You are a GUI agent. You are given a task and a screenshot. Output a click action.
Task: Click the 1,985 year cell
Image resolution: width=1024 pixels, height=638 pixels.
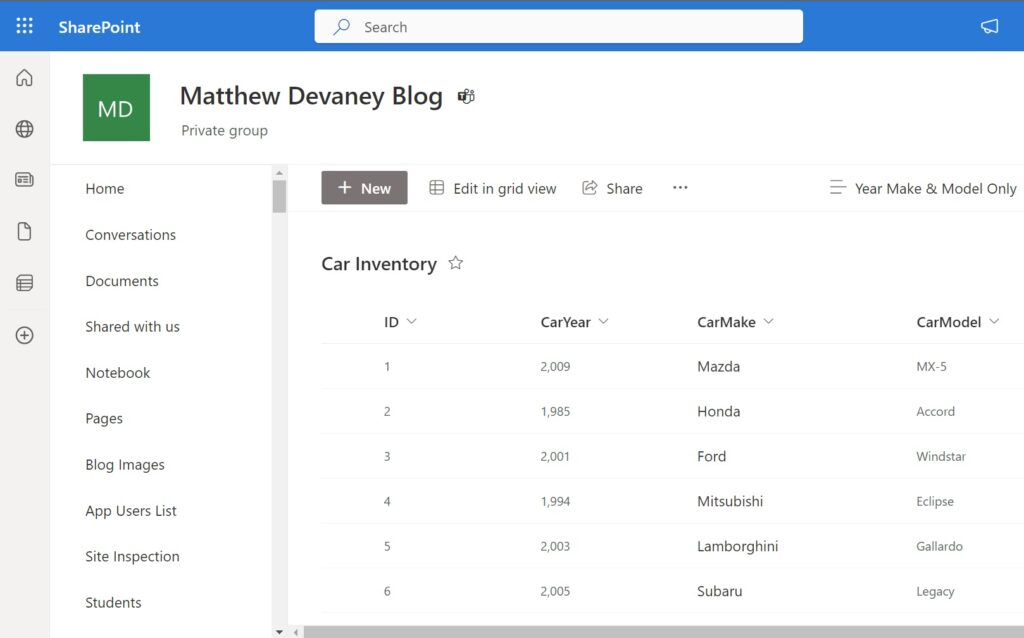pyautogui.click(x=555, y=411)
